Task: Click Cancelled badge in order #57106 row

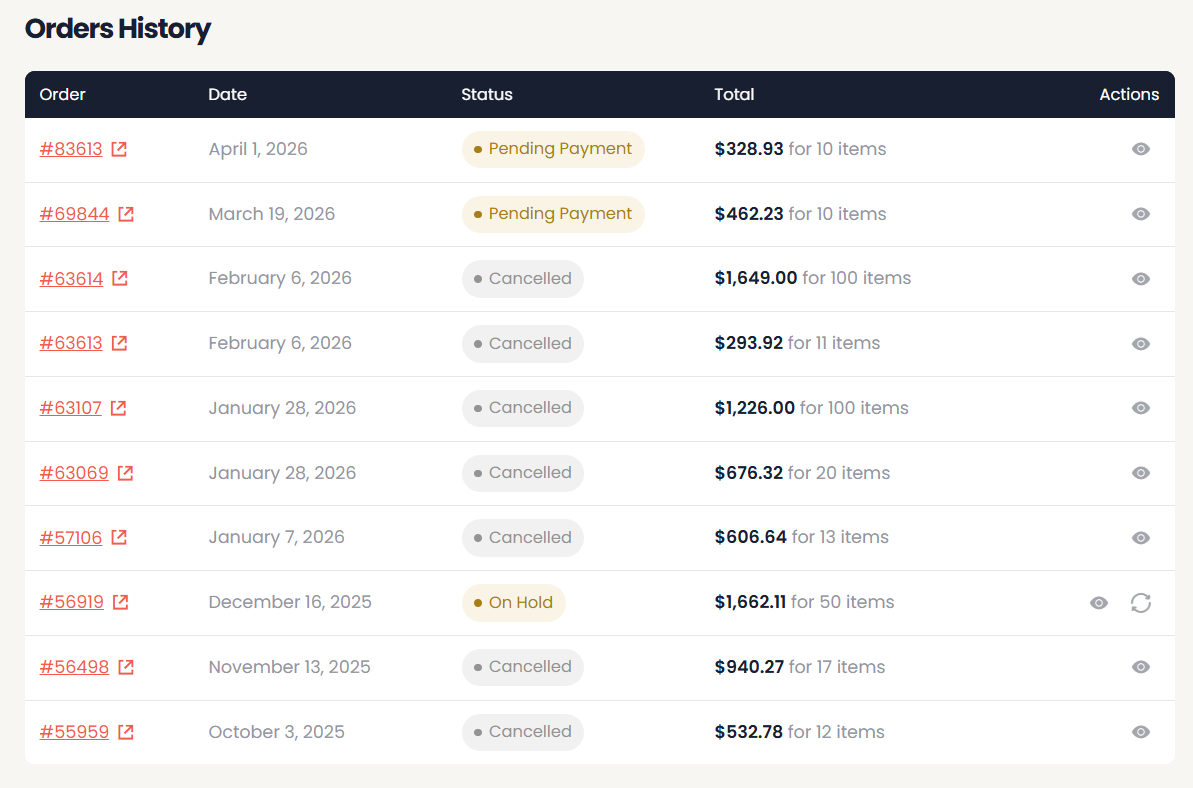Action: (523, 538)
